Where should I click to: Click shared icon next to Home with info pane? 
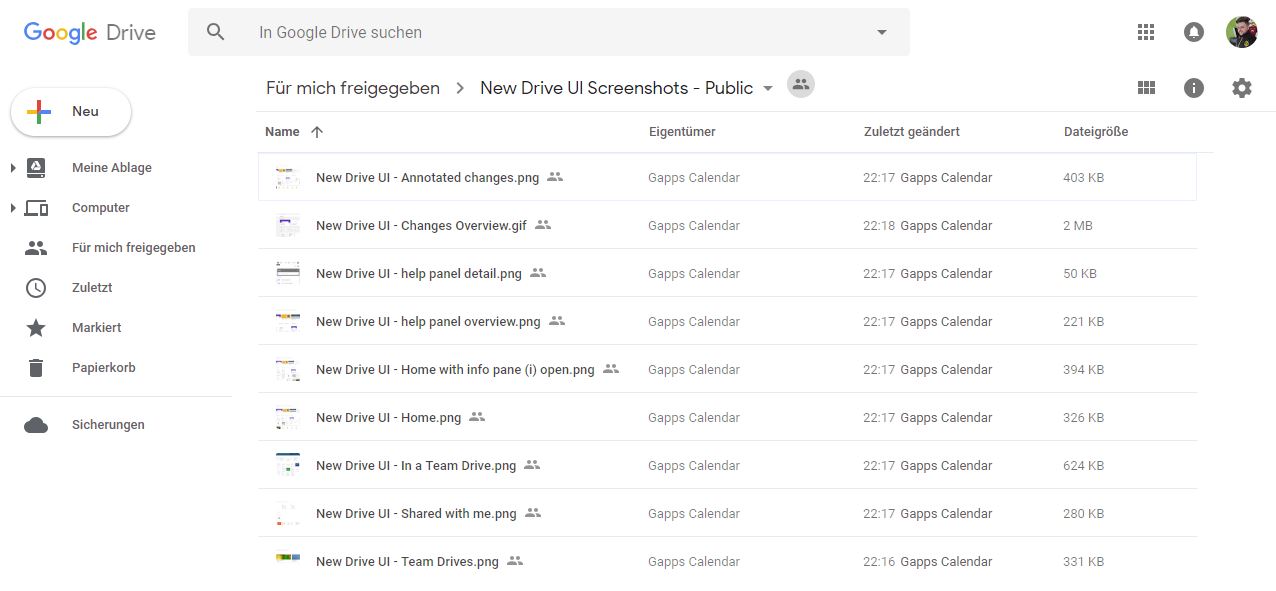pyautogui.click(x=611, y=369)
